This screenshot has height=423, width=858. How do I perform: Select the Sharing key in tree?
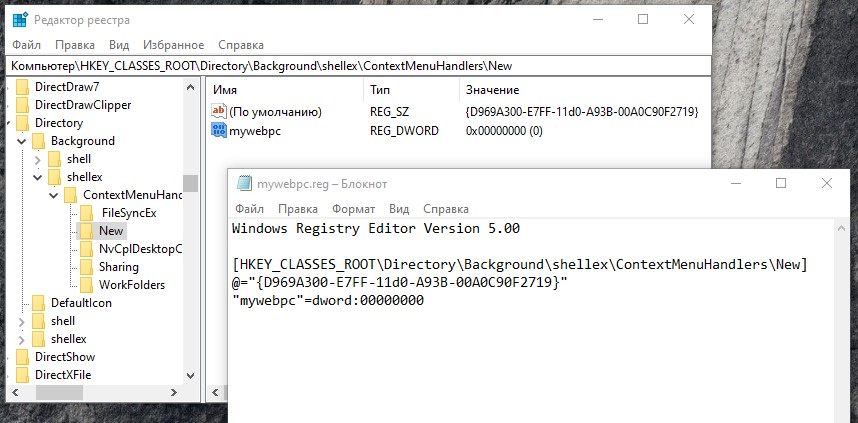coord(118,267)
